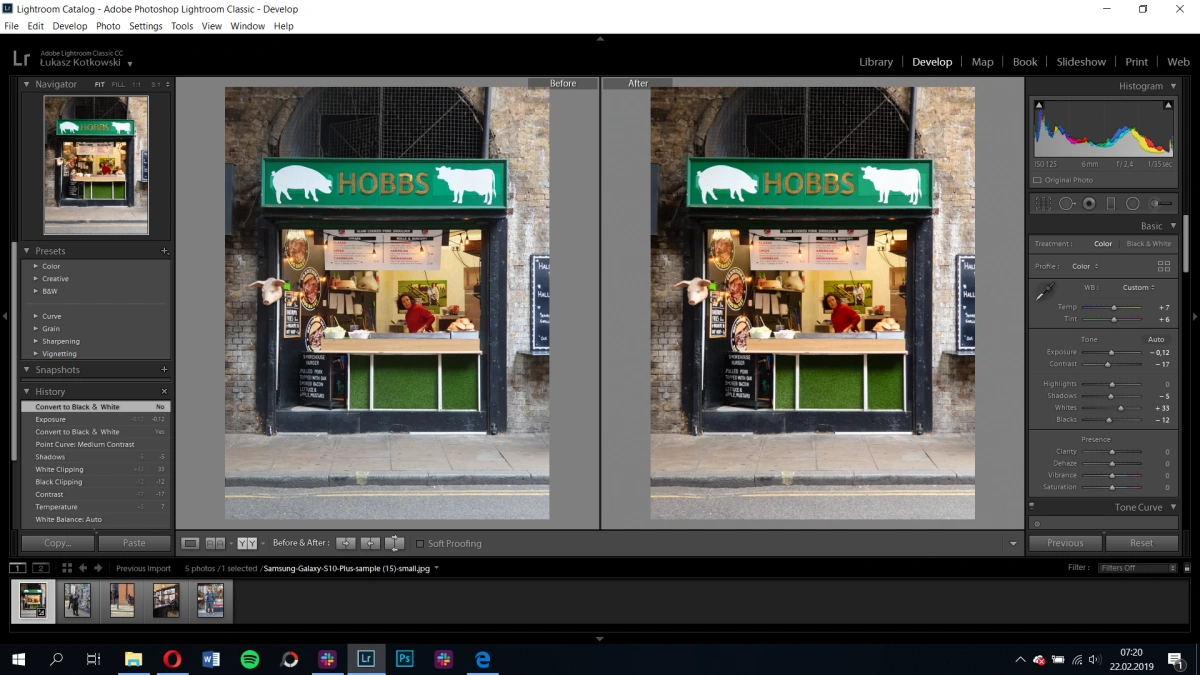Activate the Red Eye Correction tool

click(x=1089, y=203)
